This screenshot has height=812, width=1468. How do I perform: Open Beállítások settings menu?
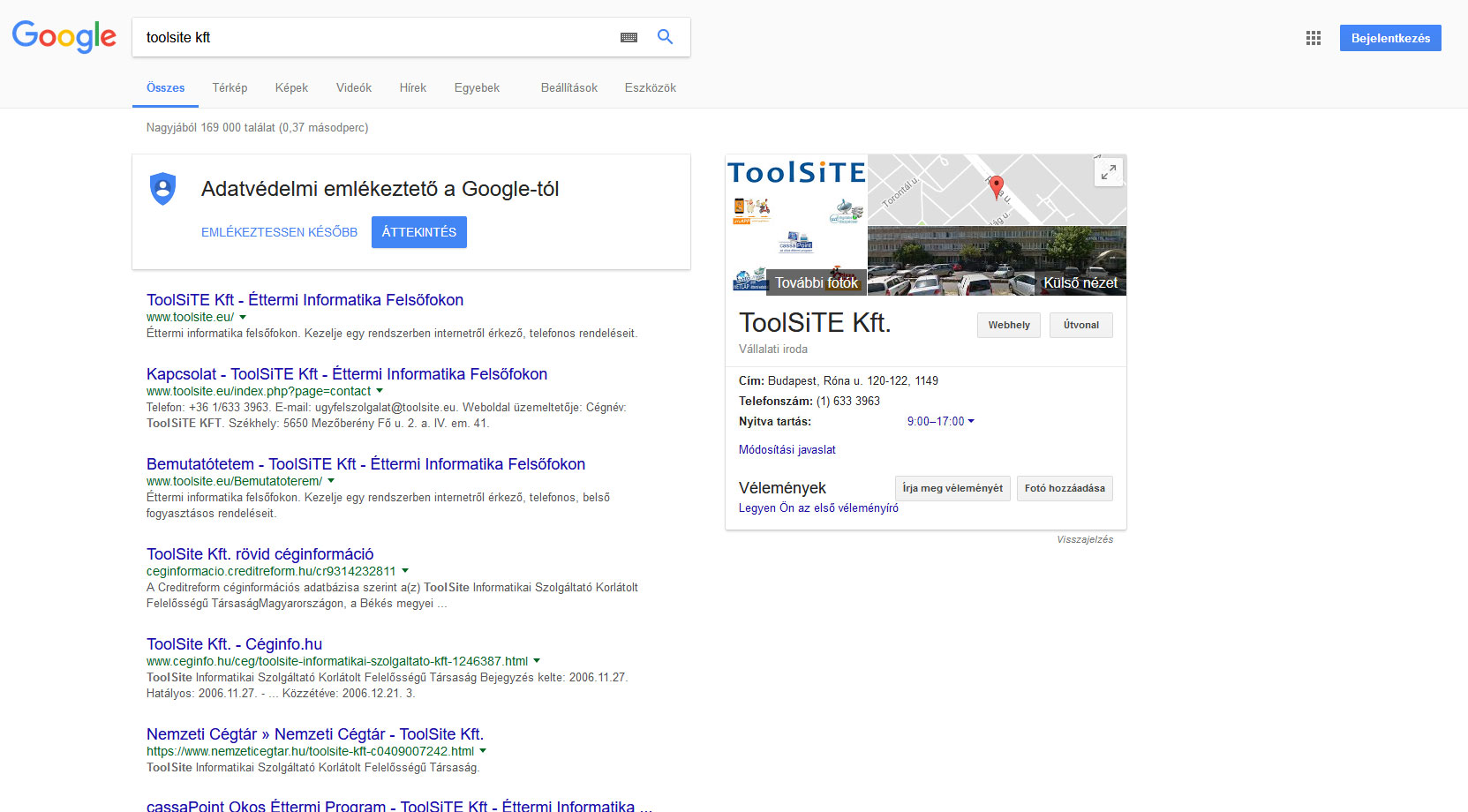point(569,88)
